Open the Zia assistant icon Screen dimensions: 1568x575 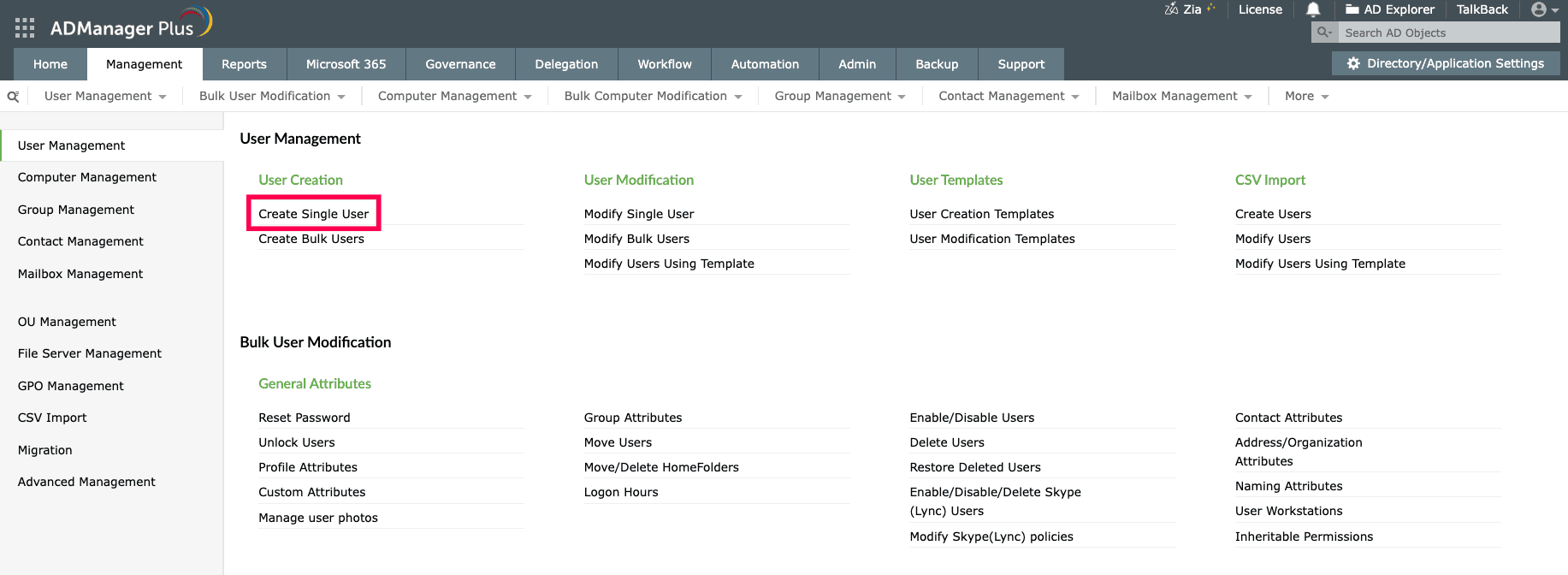(1171, 9)
